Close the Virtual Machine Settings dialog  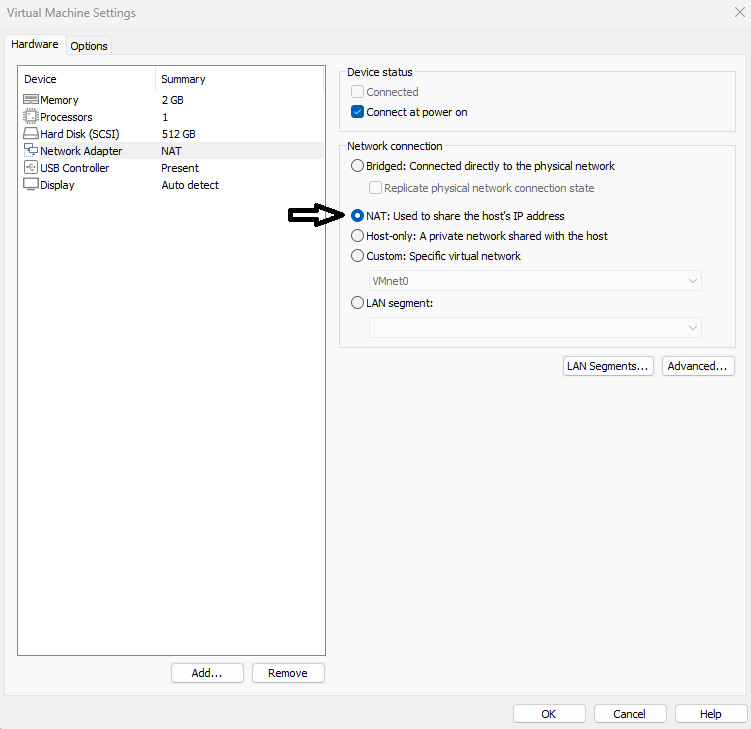pyautogui.click(x=740, y=12)
